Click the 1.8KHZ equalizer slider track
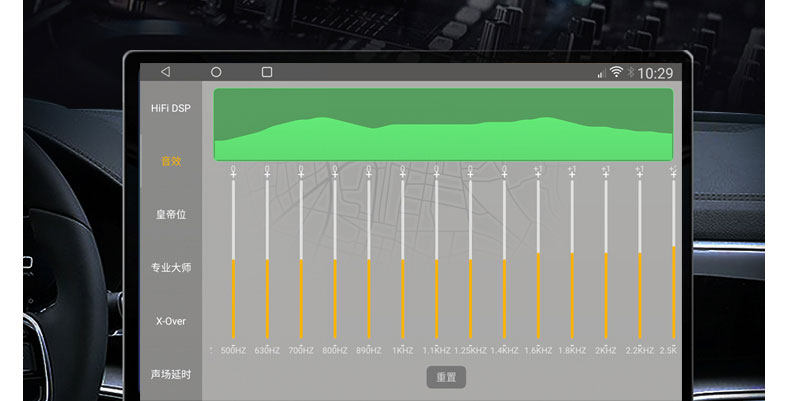 572,259
